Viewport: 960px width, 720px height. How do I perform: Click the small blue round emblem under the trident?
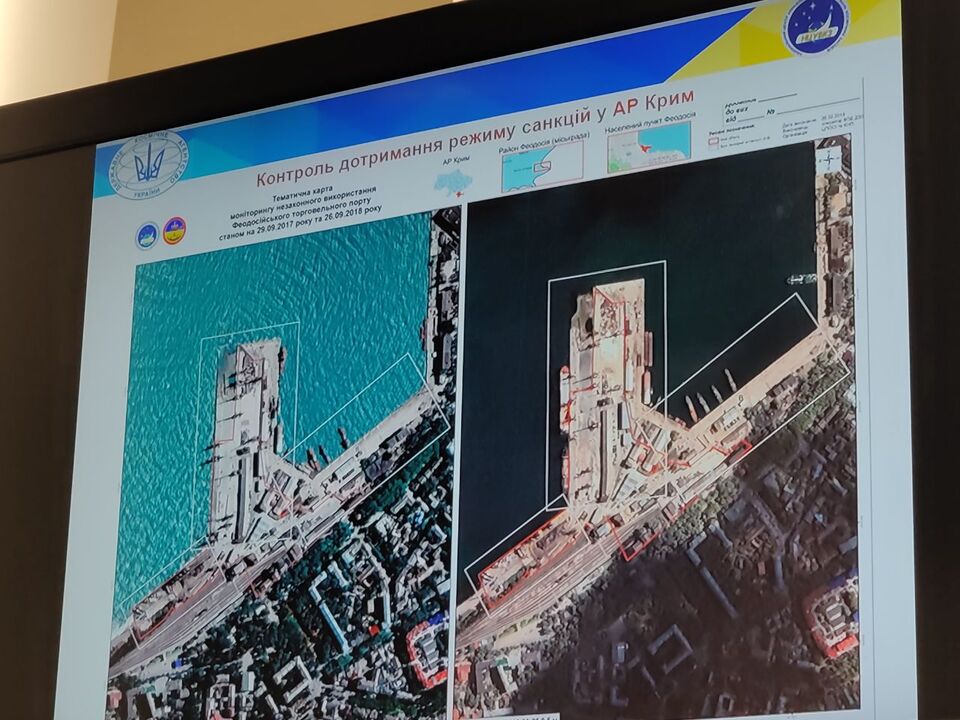coord(147,235)
